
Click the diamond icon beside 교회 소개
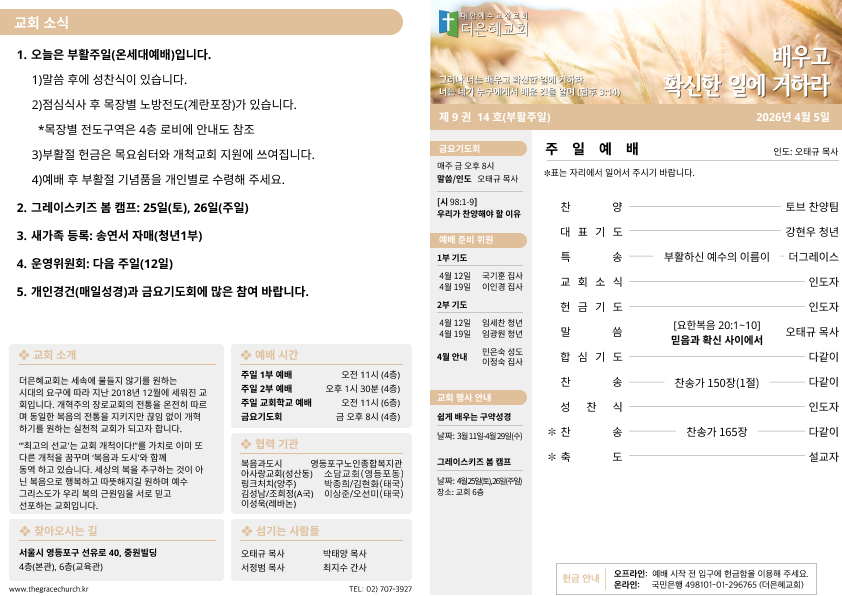pyautogui.click(x=24, y=355)
